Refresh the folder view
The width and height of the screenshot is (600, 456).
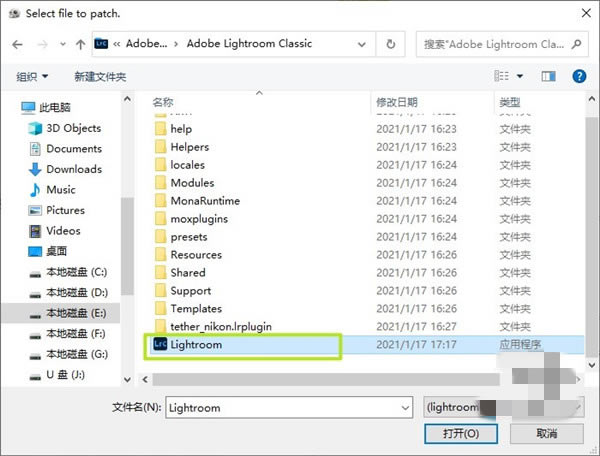coord(391,44)
